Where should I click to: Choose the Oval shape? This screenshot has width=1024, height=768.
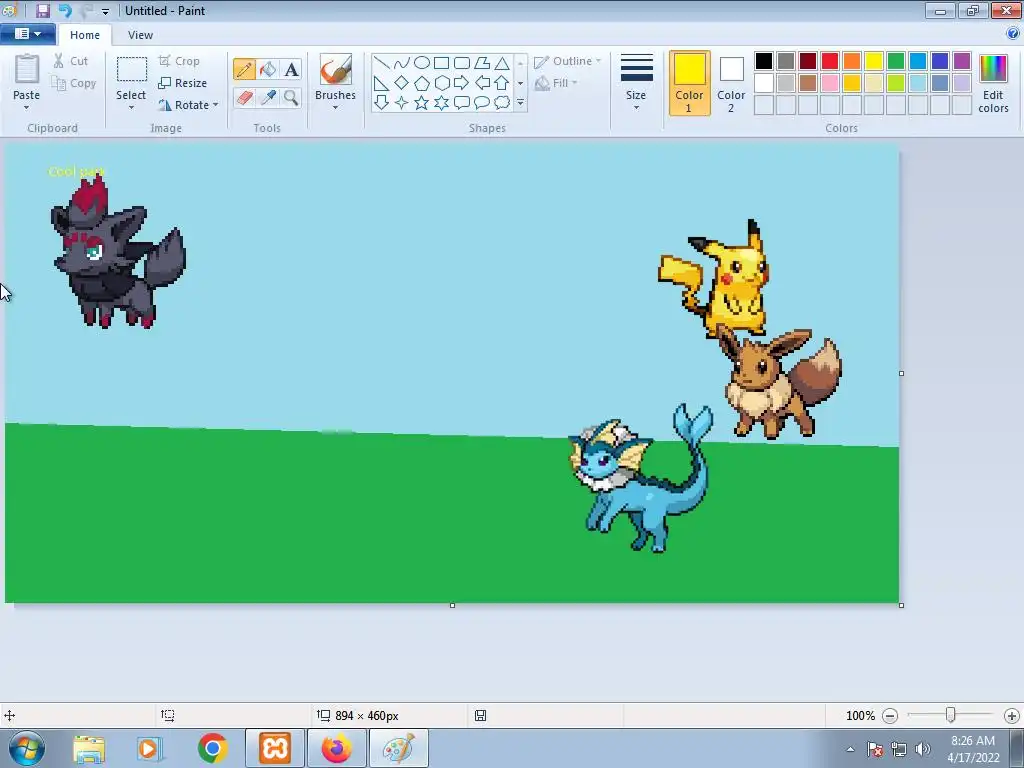(422, 63)
